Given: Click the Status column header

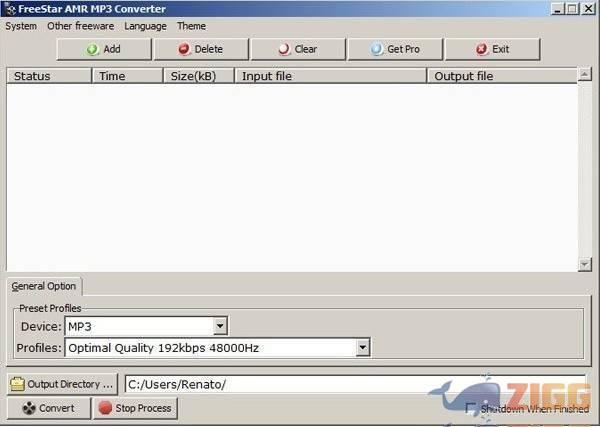Looking at the screenshot, I should pos(50,76).
